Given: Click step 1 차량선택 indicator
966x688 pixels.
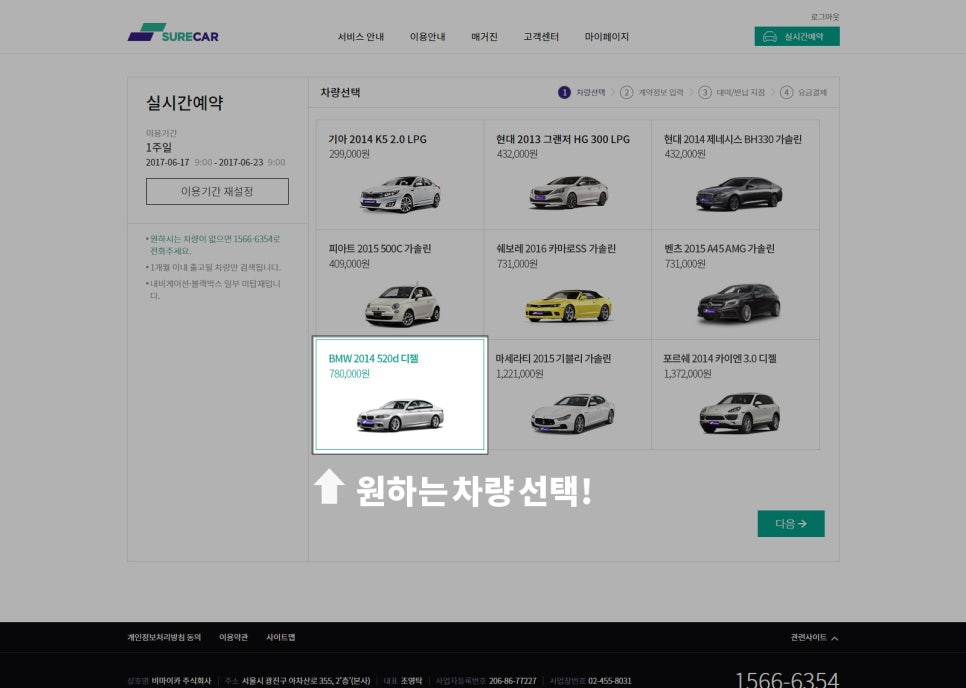Looking at the screenshot, I should (582, 92).
